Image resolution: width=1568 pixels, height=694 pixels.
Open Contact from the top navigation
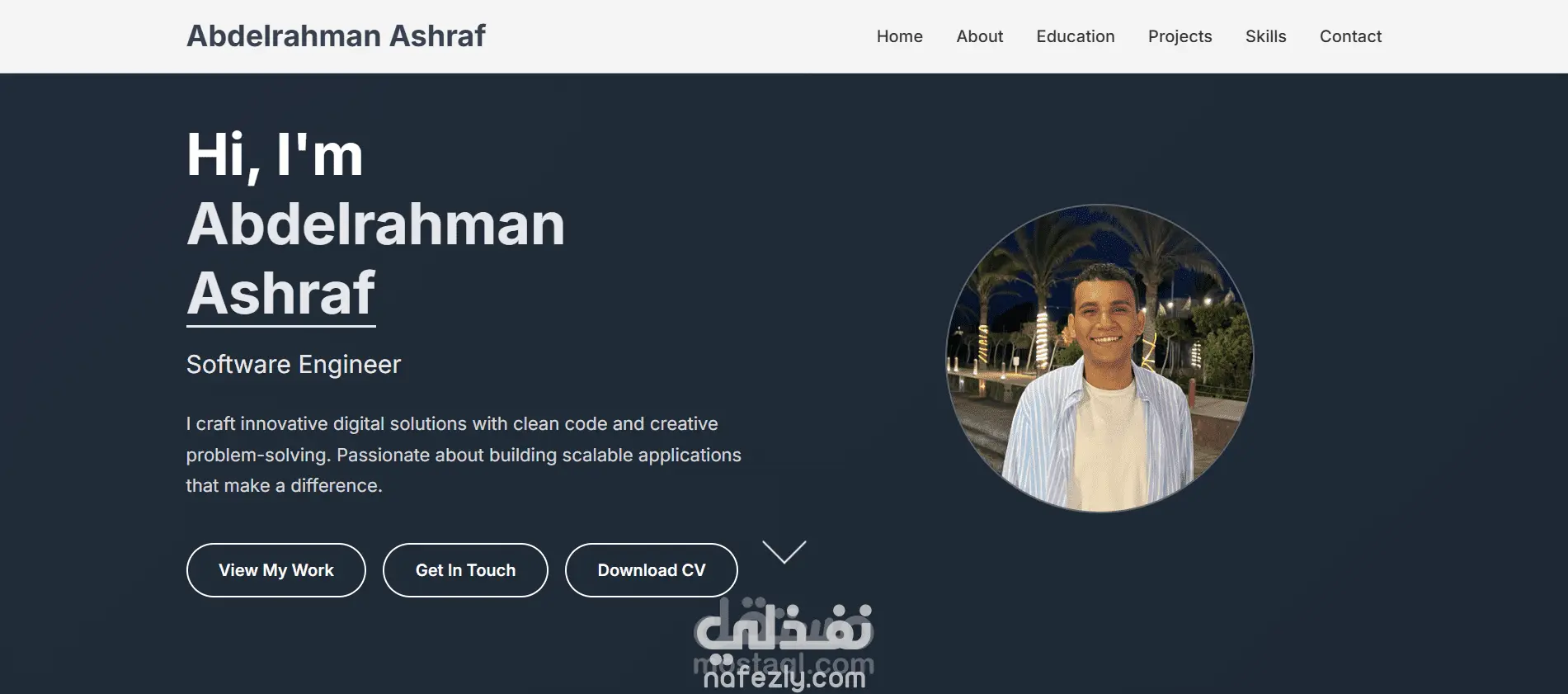(1350, 36)
